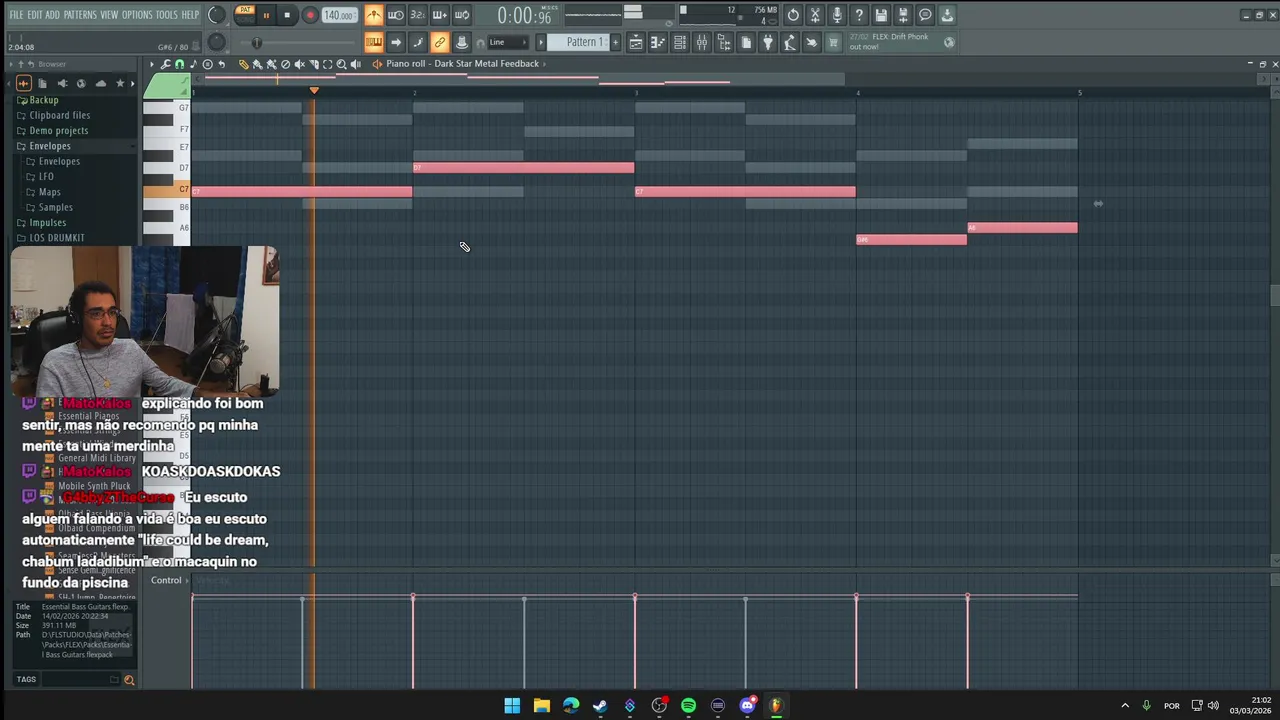Click the LFO subfolder in browser
Screen dimensions: 1280x720
46,176
